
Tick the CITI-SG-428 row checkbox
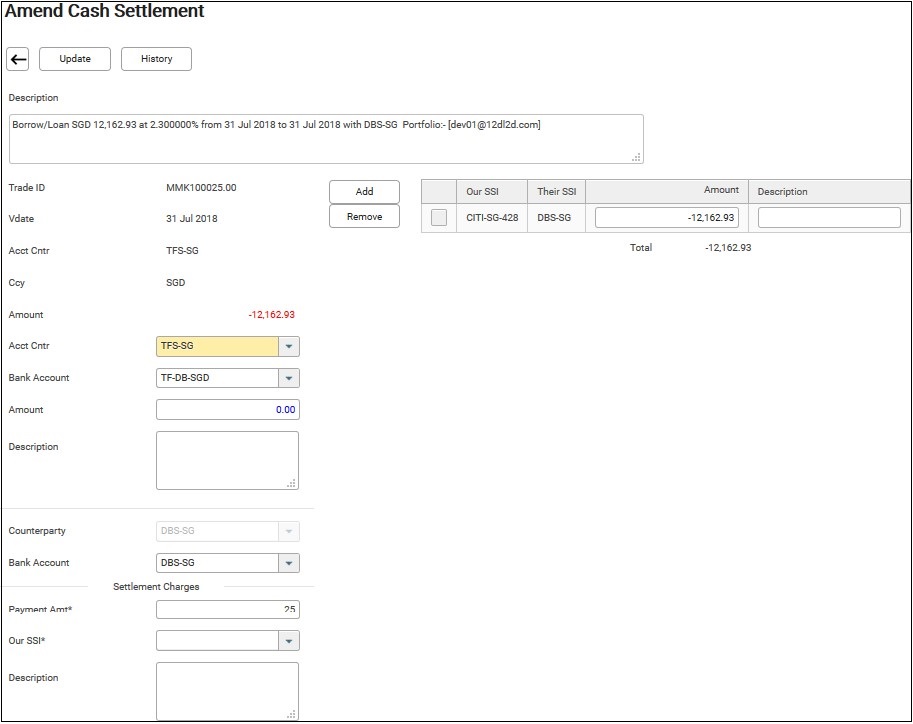click(x=439, y=218)
